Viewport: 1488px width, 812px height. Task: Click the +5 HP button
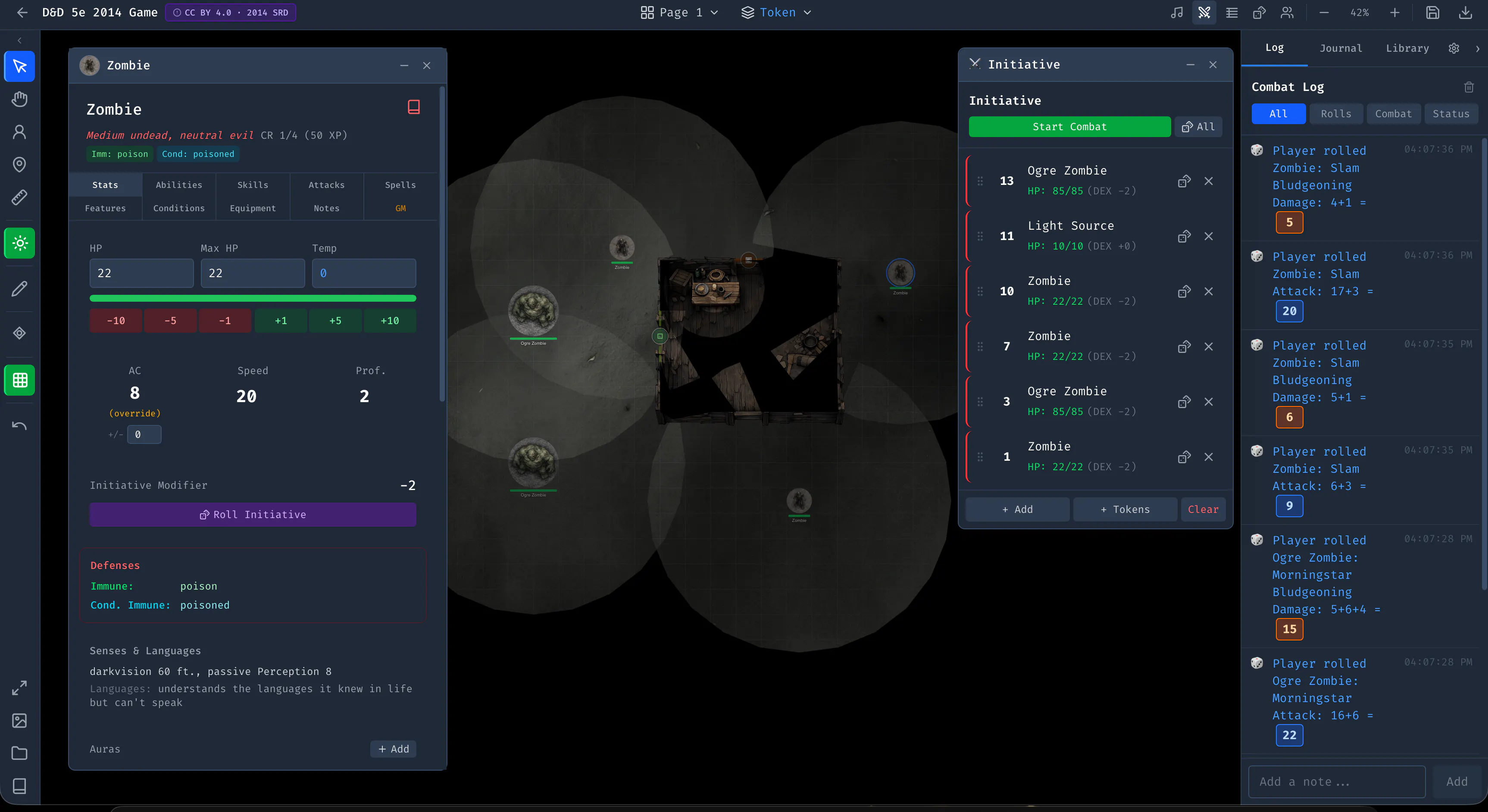(336, 321)
